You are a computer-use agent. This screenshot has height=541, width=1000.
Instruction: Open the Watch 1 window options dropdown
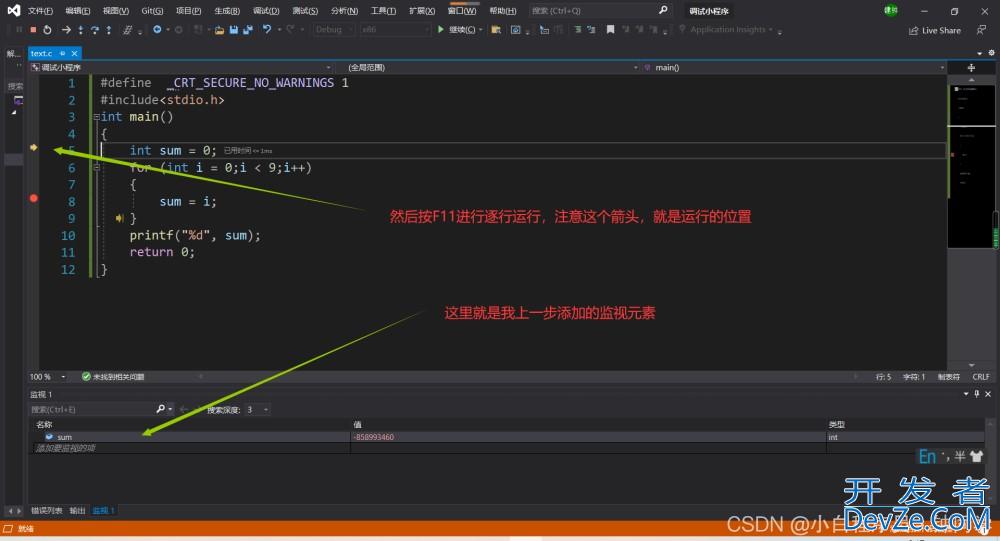[966, 394]
